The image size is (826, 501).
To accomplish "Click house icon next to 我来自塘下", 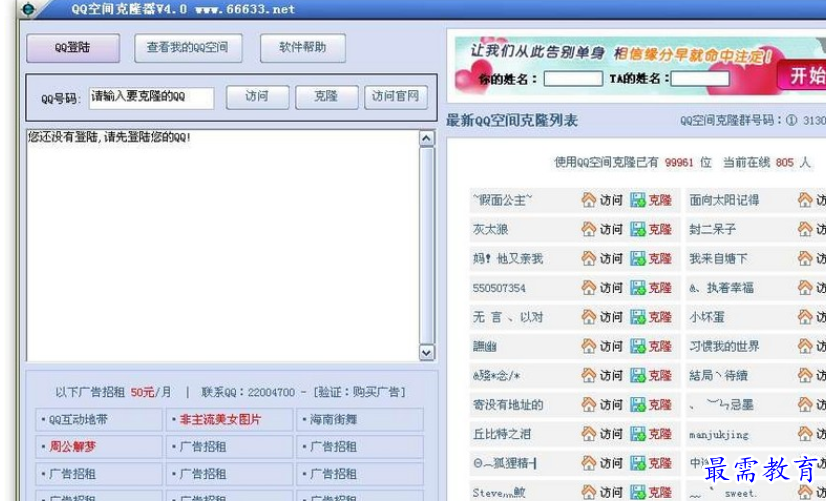I will [x=805, y=259].
